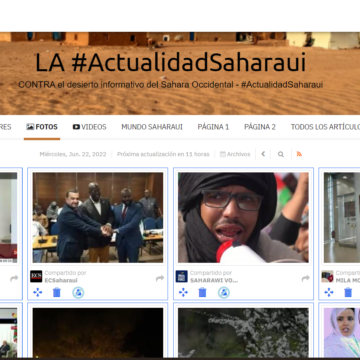Image resolution: width=360 pixels, height=360 pixels.
Task: Share the ECSaharaui photo with arrow
Action: point(160,278)
